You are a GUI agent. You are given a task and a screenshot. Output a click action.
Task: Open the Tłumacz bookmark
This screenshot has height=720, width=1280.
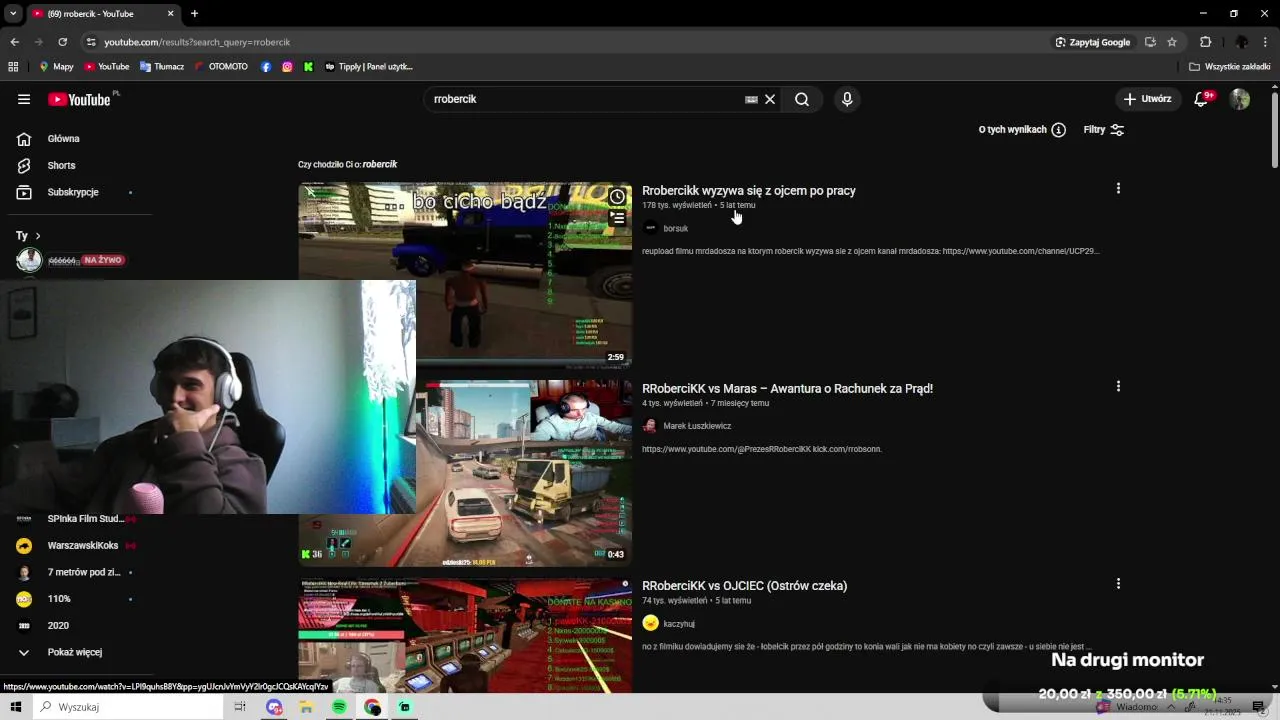tap(162, 67)
